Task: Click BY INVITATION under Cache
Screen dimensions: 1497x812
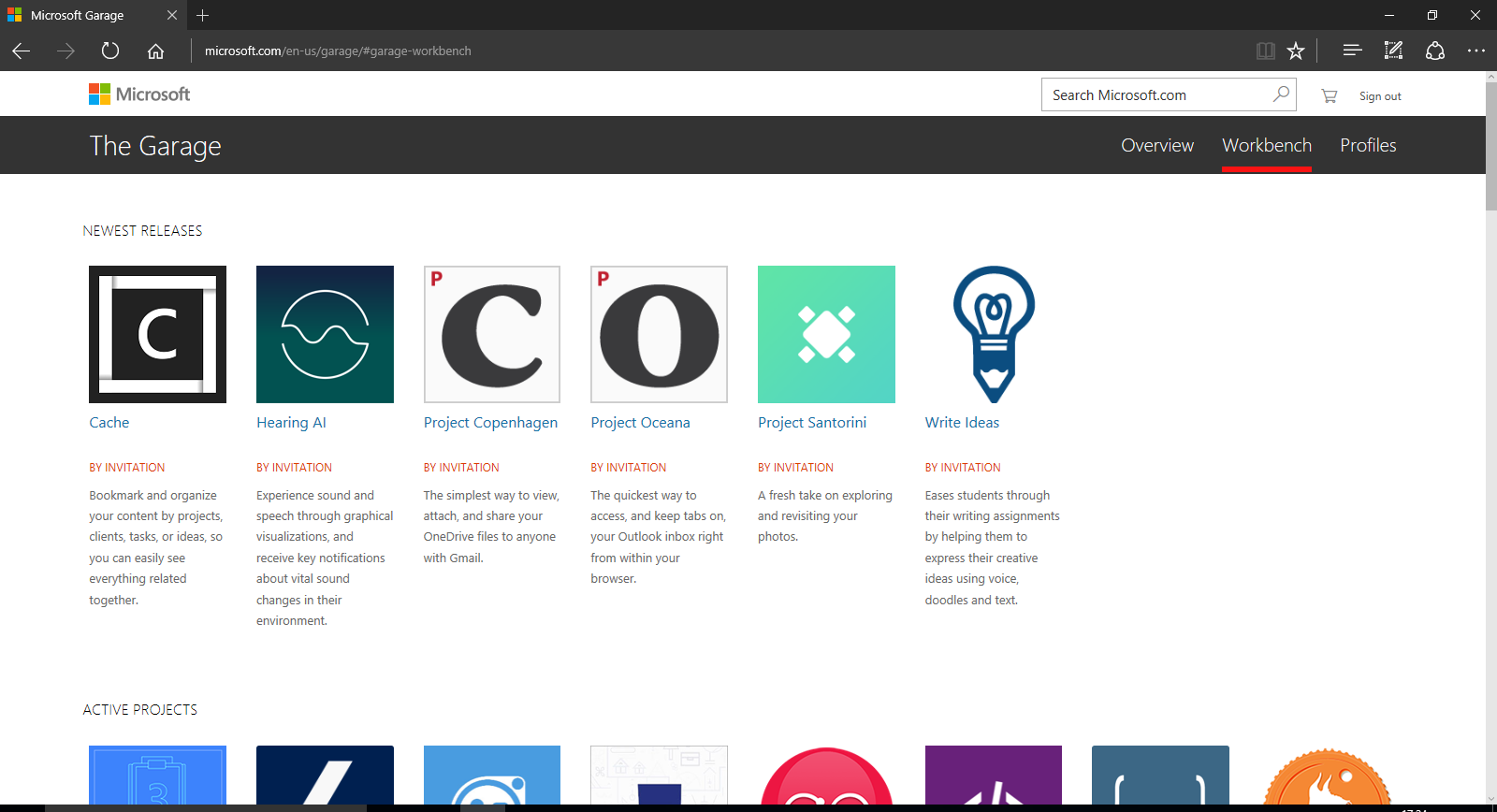Action: pos(127,468)
